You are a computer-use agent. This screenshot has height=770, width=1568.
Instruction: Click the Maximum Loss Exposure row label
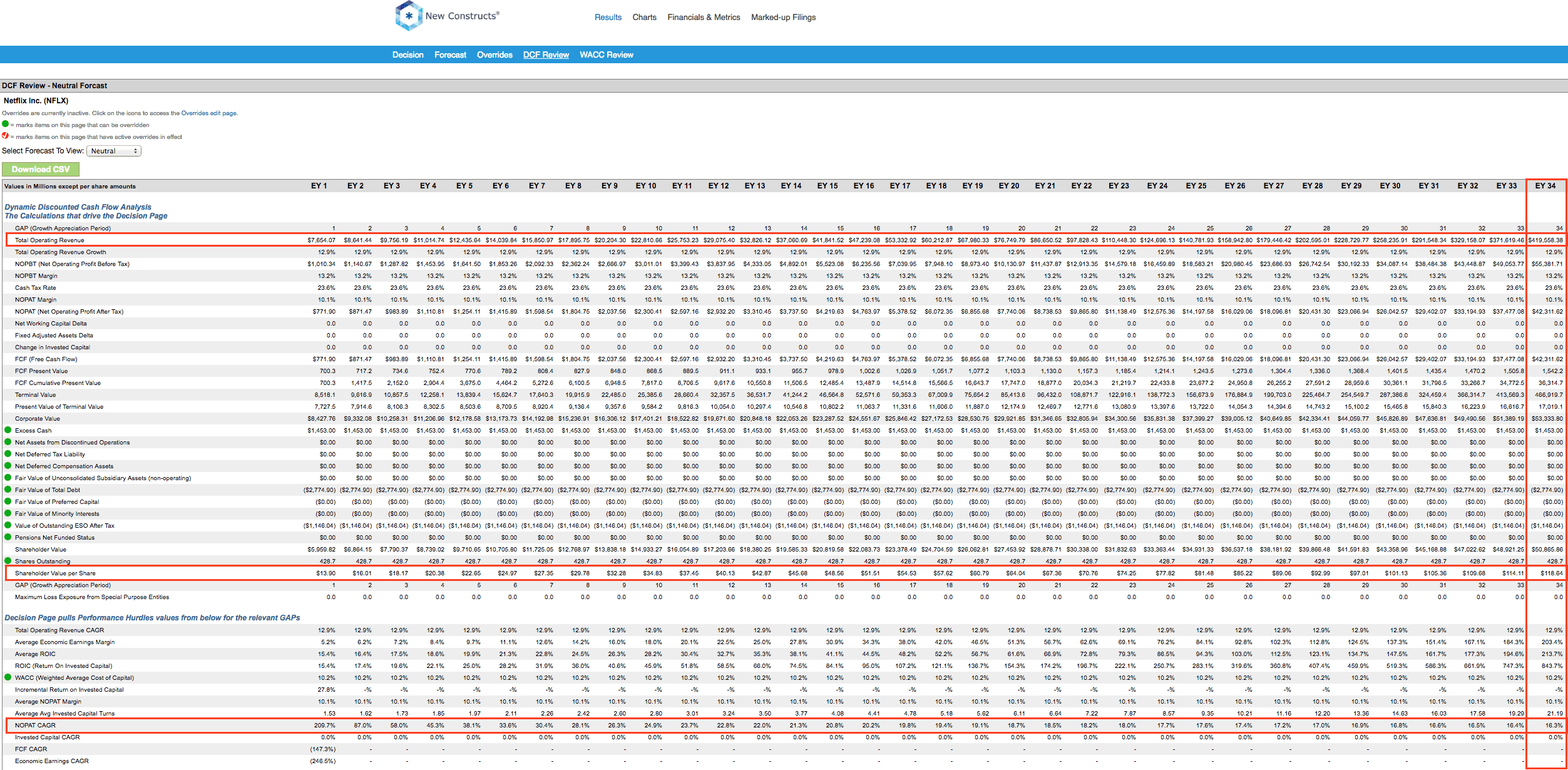(92, 597)
